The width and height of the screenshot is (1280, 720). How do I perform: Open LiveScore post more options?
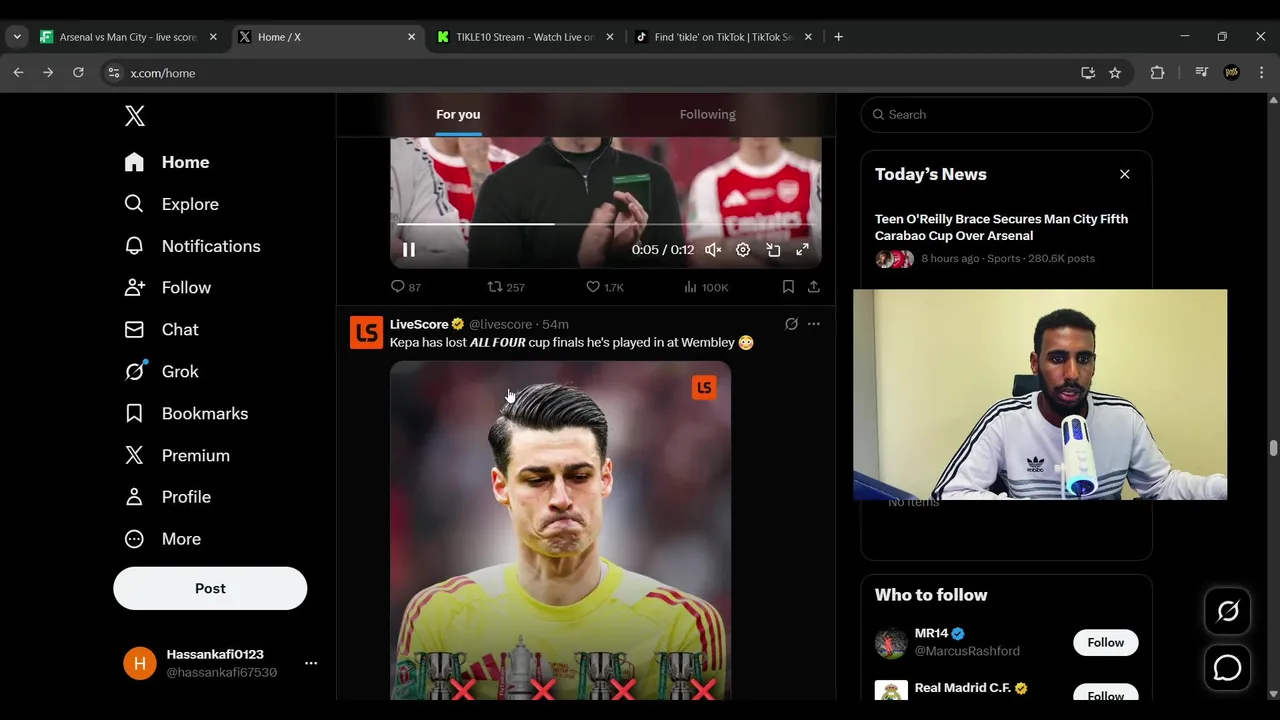coord(814,324)
